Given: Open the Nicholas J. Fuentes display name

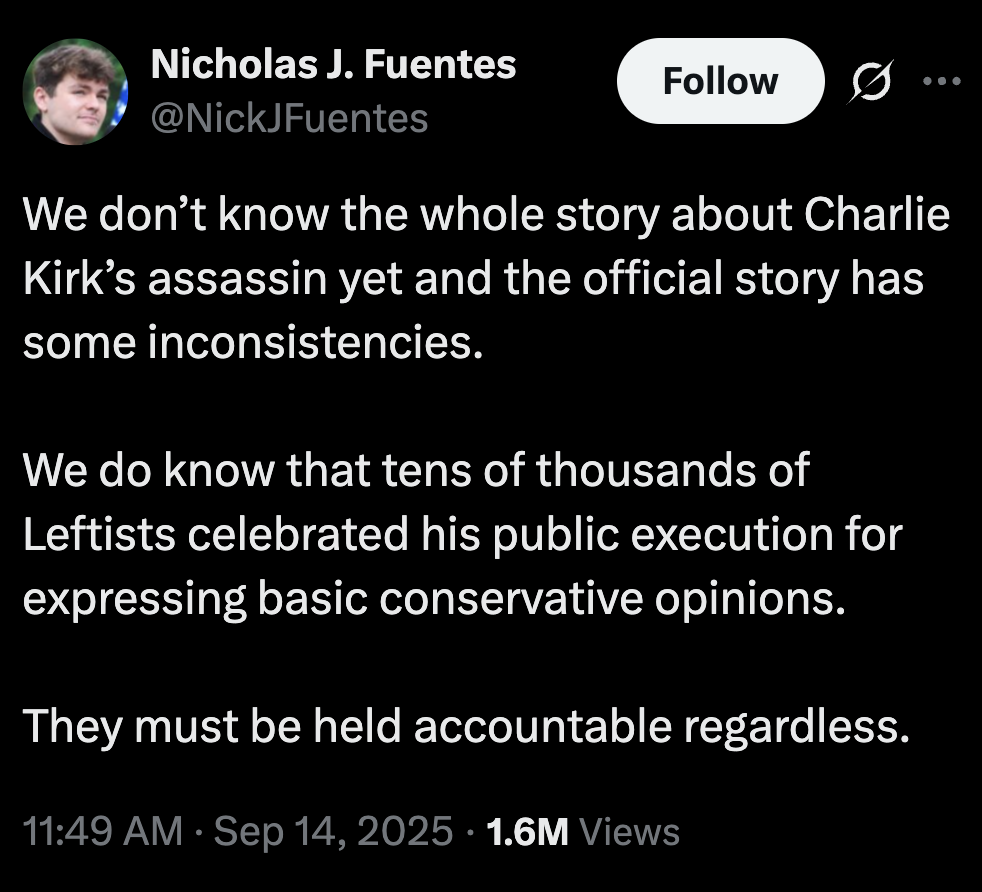Looking at the screenshot, I should coord(333,65).
